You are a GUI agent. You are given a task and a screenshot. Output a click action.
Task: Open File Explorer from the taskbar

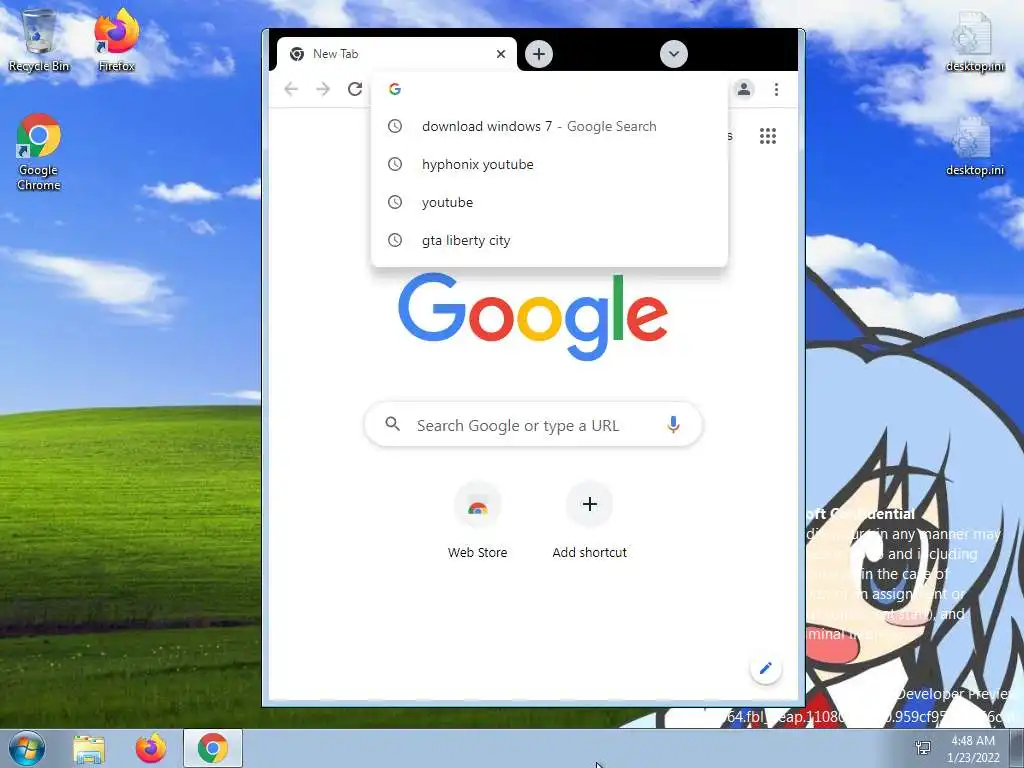click(89, 749)
